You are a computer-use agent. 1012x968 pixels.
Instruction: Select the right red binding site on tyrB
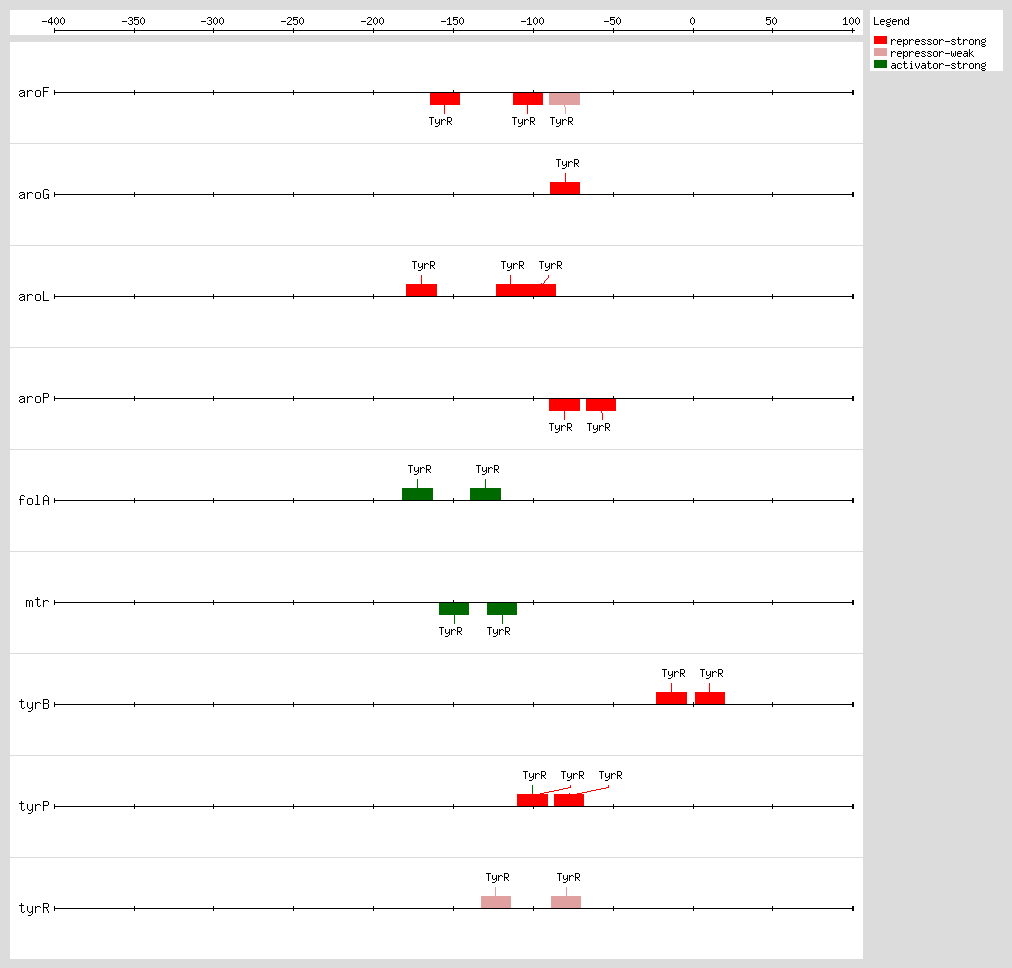pos(710,698)
